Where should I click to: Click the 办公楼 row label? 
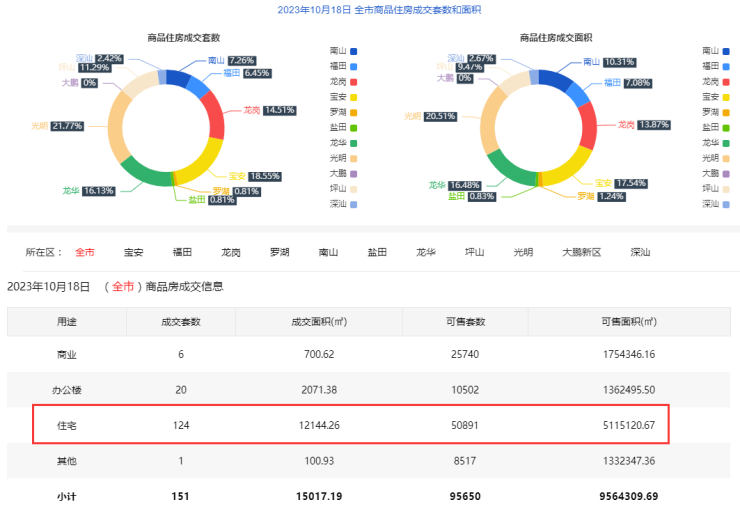point(67,390)
